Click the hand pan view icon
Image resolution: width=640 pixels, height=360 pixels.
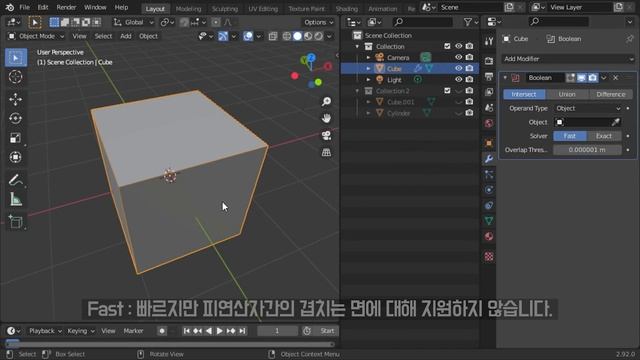tap(326, 118)
